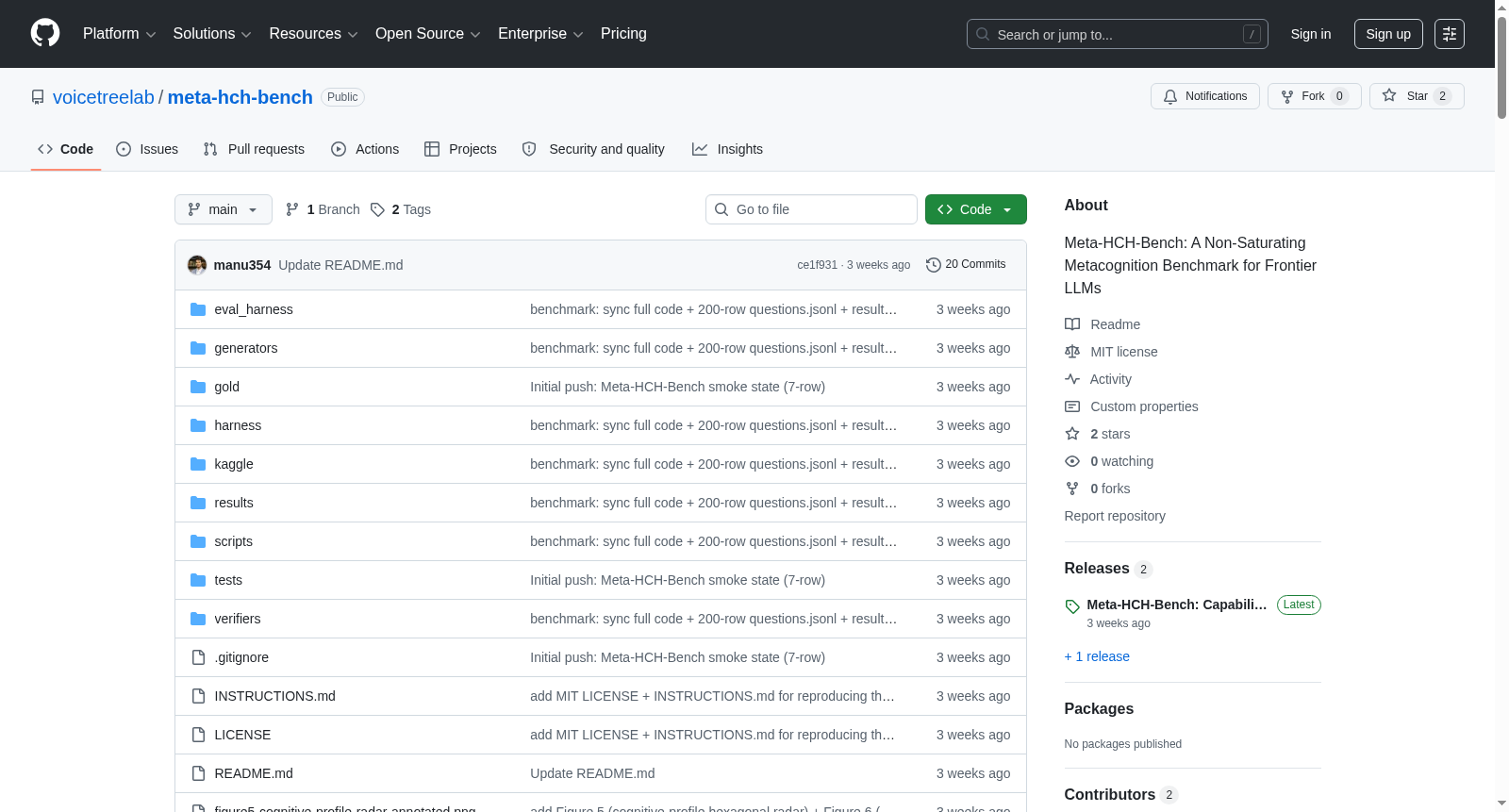This screenshot has width=1509, height=812.
Task: Open the results folder icon
Action: click(x=198, y=503)
